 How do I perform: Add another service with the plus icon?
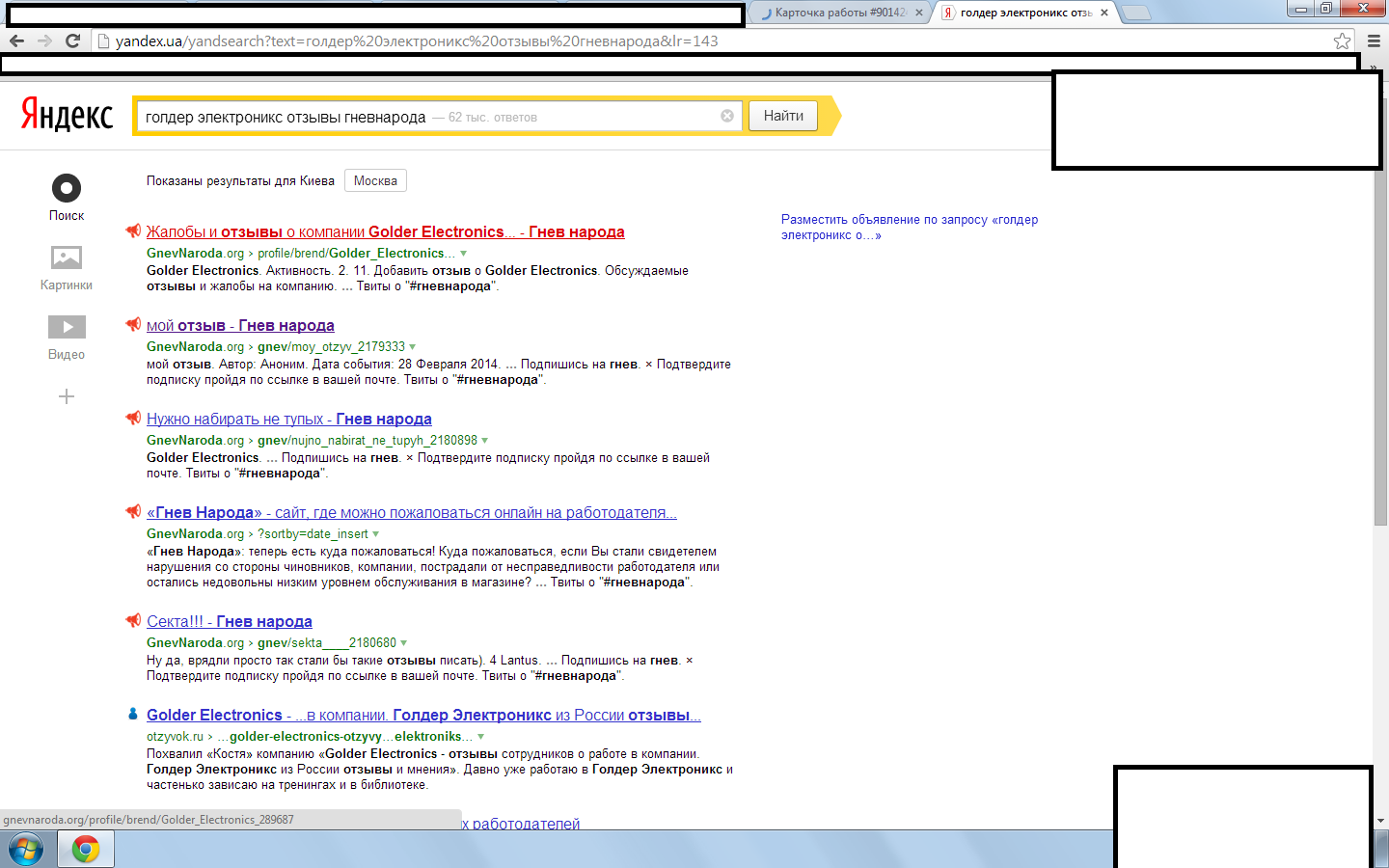[67, 396]
